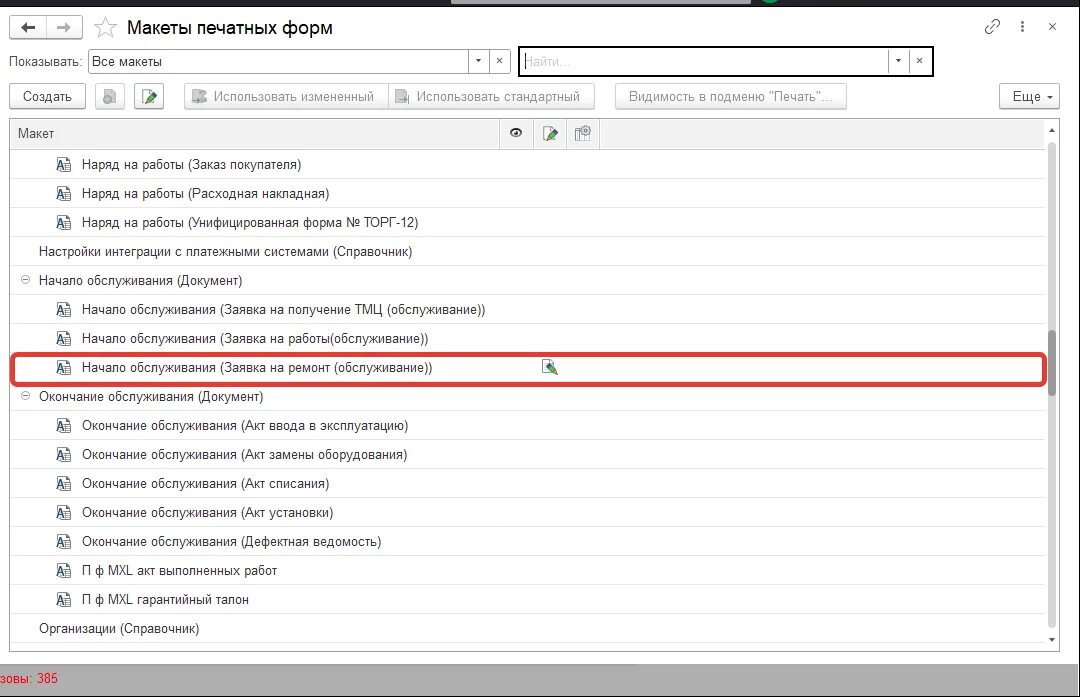Clear the Показывать filter with the x
1080x697 pixels.
pos(499,61)
